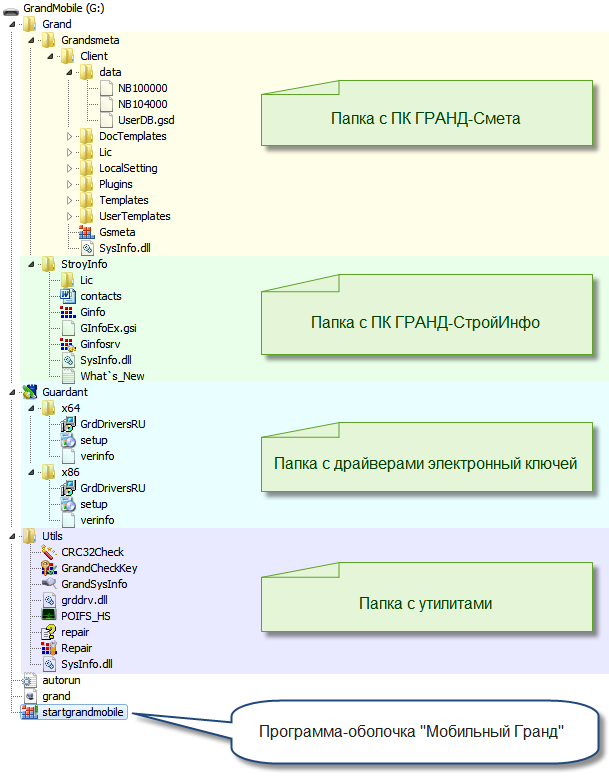Click the POIFS_HS program icon
Screen dimensions: 609x777
pyautogui.click(x=48, y=616)
